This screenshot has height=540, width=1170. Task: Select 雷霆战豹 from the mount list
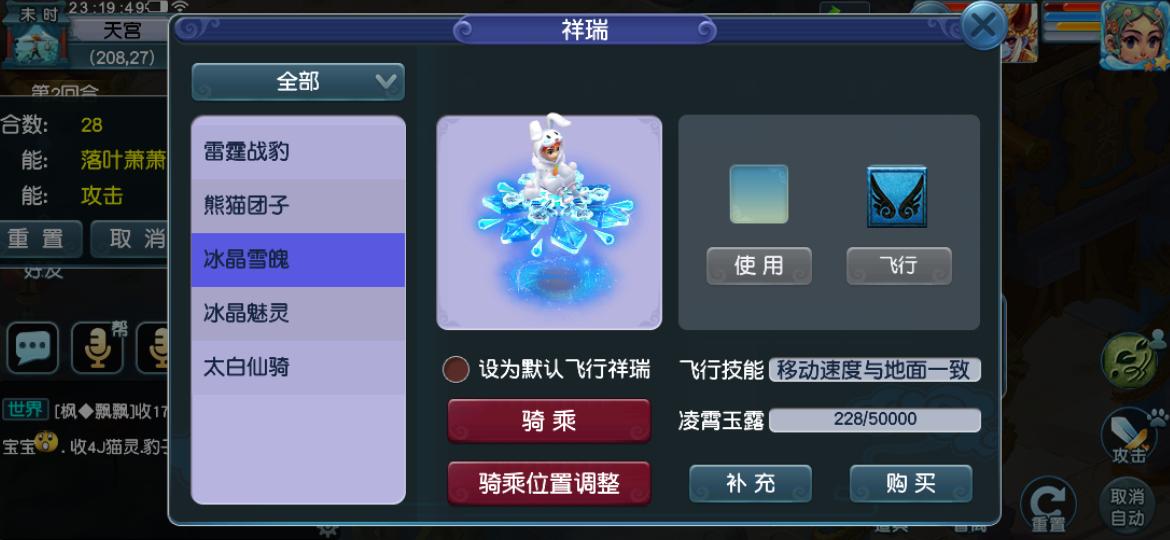click(298, 152)
